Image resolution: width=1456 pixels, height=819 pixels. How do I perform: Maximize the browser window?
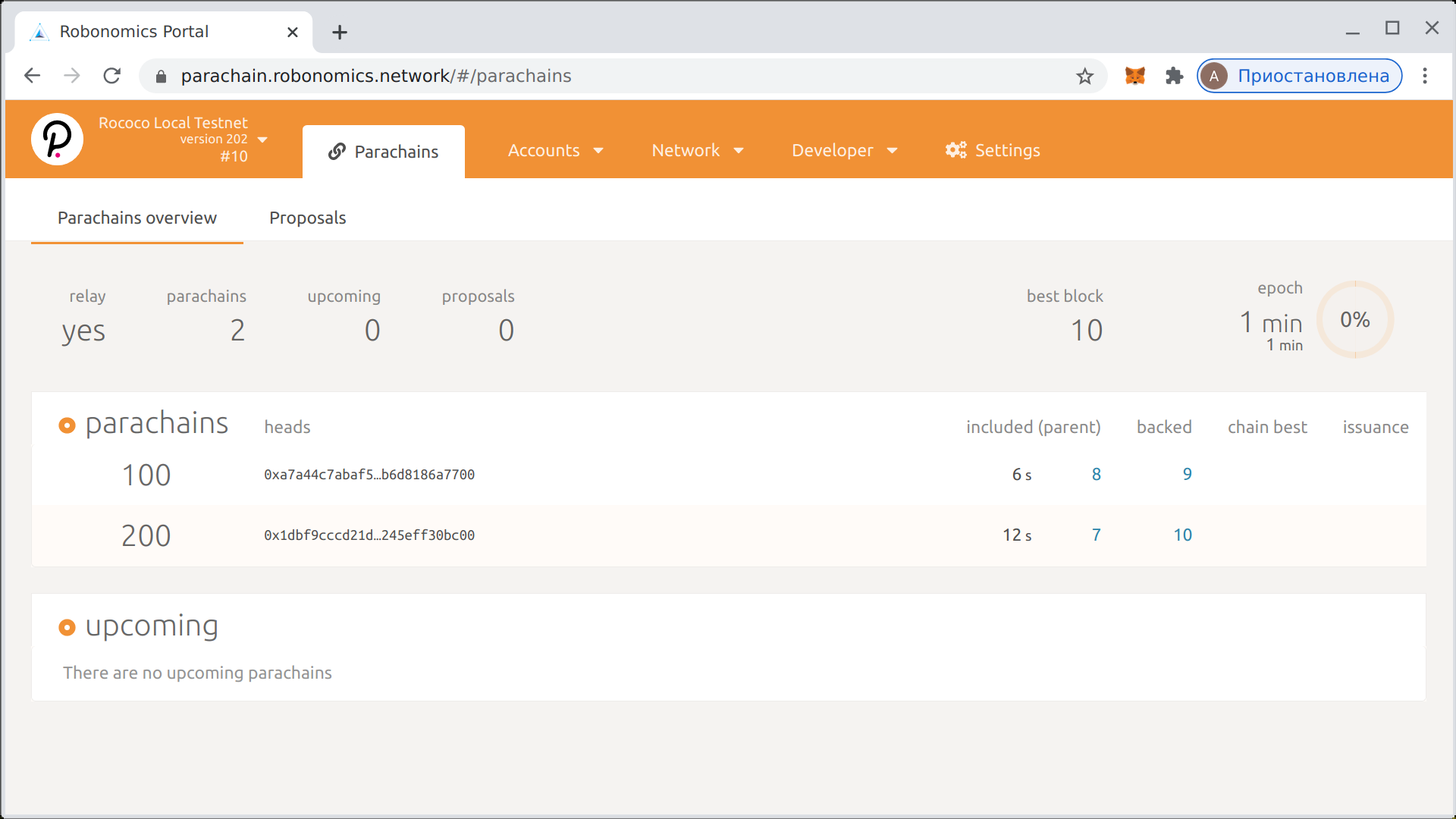click(1392, 28)
